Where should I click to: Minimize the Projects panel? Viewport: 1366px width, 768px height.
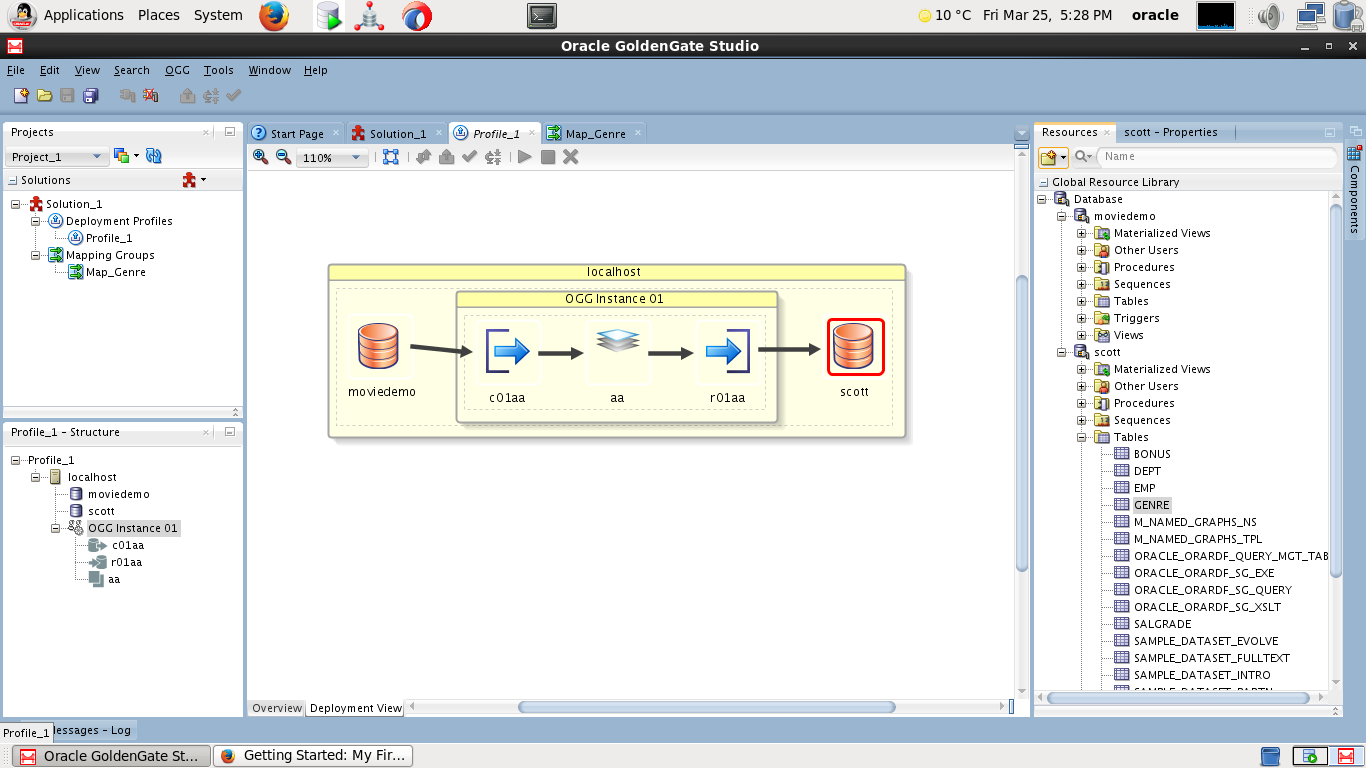click(229, 132)
